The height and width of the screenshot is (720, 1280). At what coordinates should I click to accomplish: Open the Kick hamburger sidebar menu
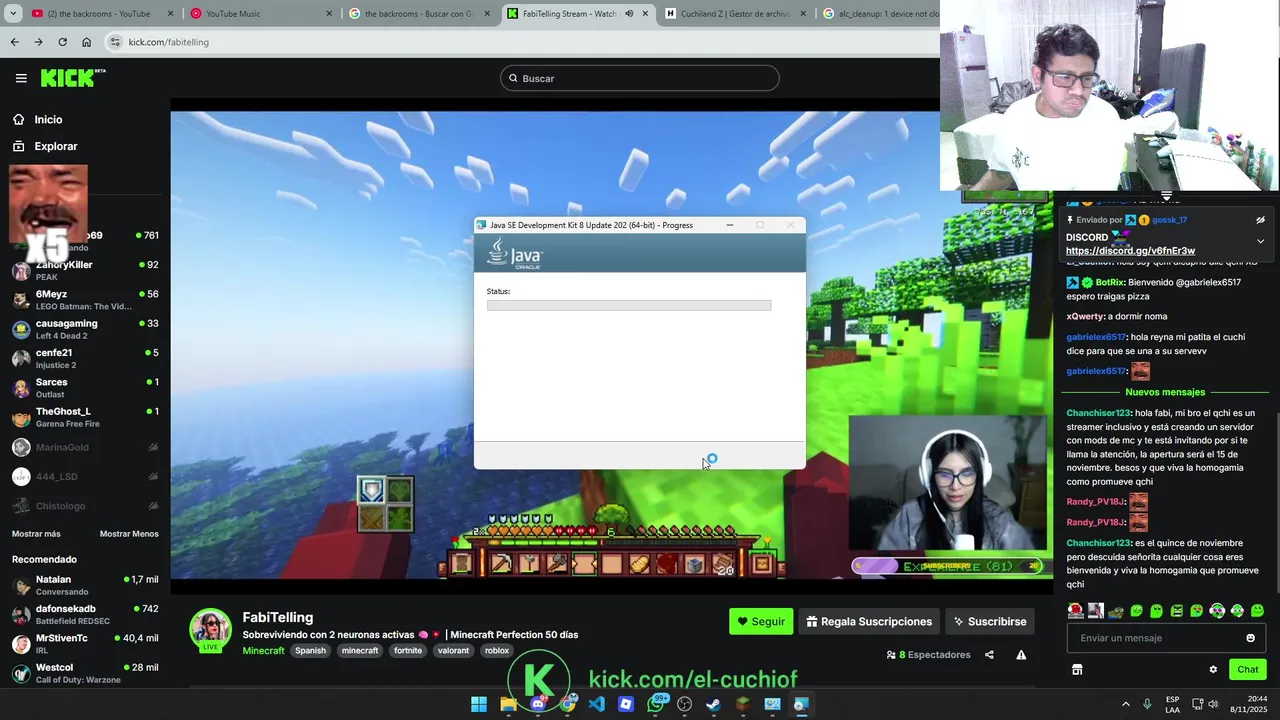tap(21, 78)
